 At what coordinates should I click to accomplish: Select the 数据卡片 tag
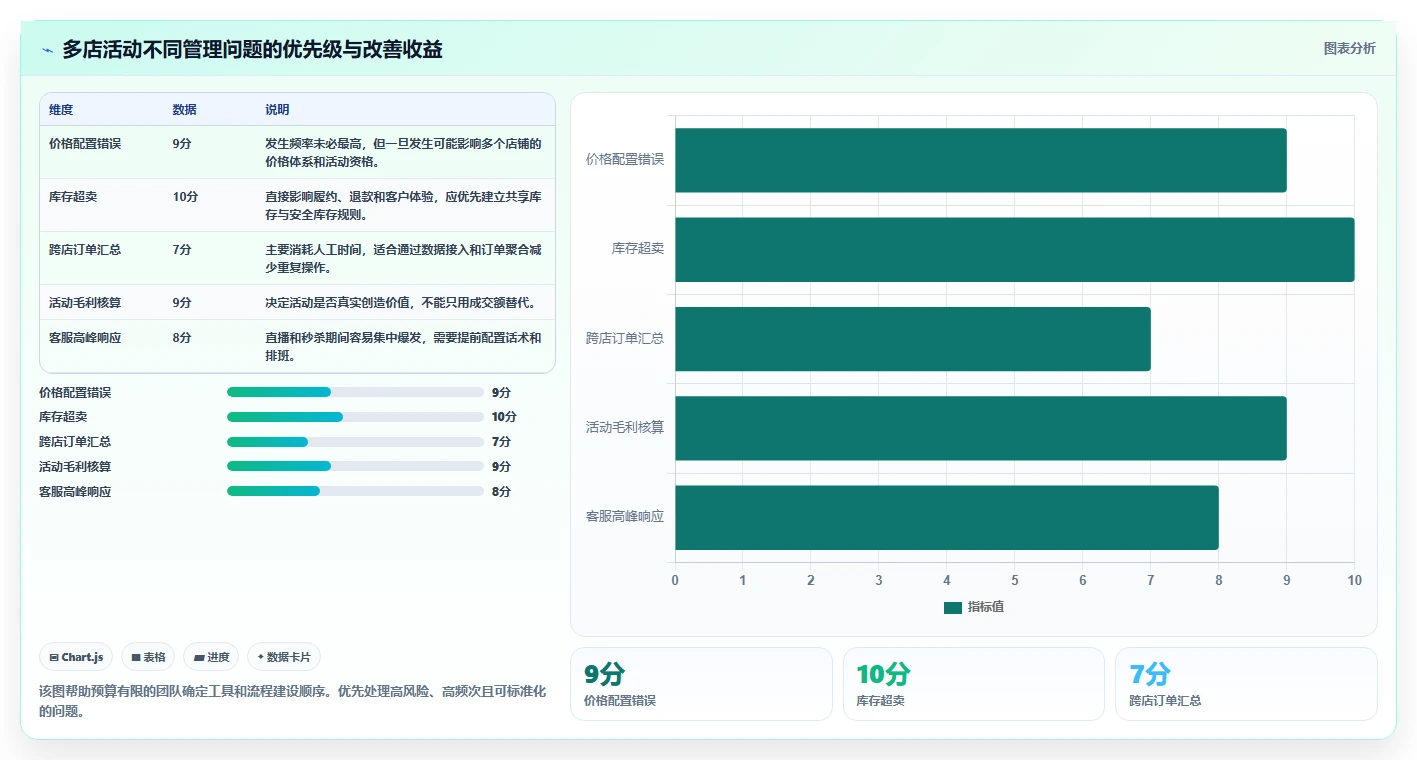click(284, 657)
